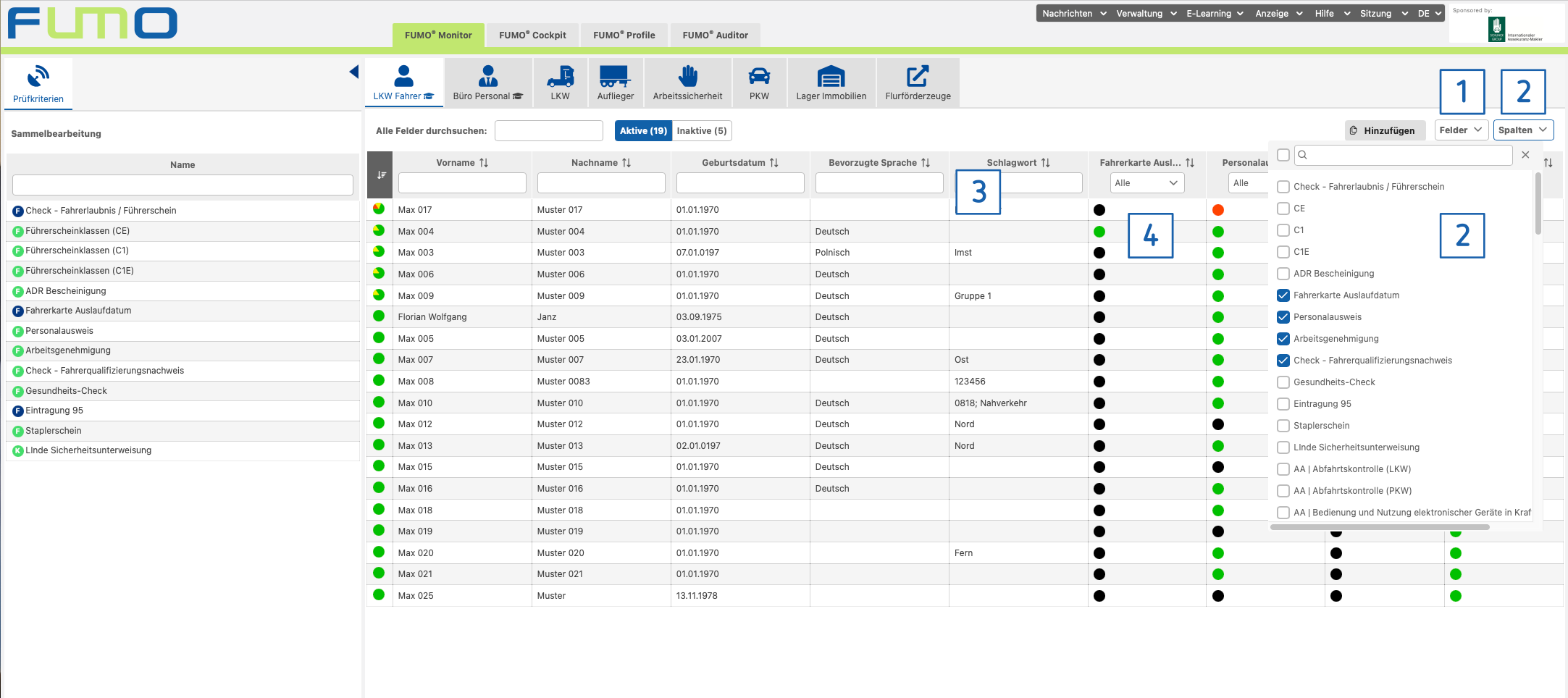Click the column list vertical scrollbar
Viewport: 1568px width, 698px height.
point(1538,204)
